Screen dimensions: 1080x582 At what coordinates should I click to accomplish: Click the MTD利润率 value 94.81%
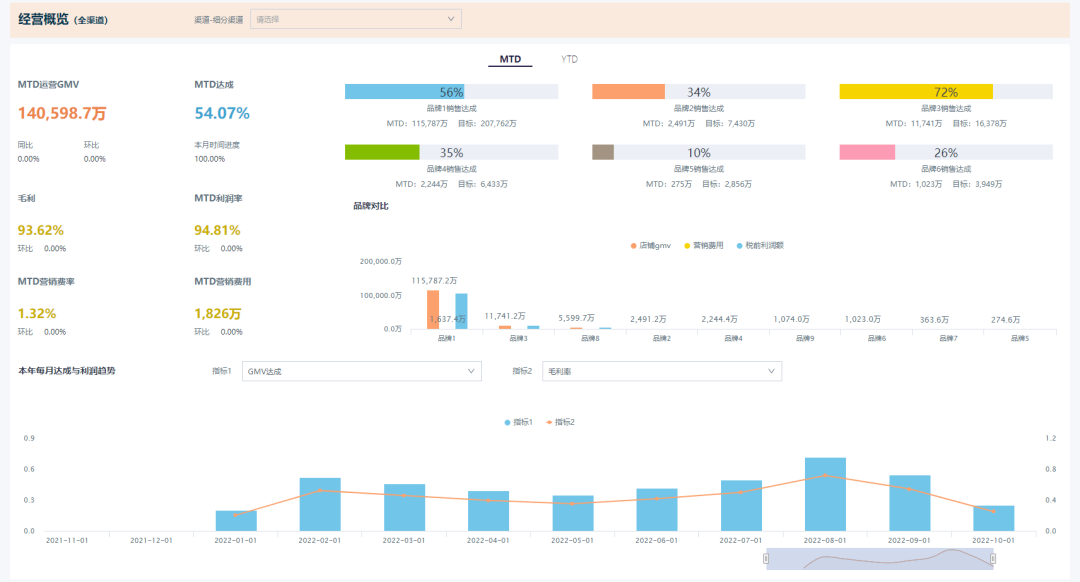coord(217,230)
